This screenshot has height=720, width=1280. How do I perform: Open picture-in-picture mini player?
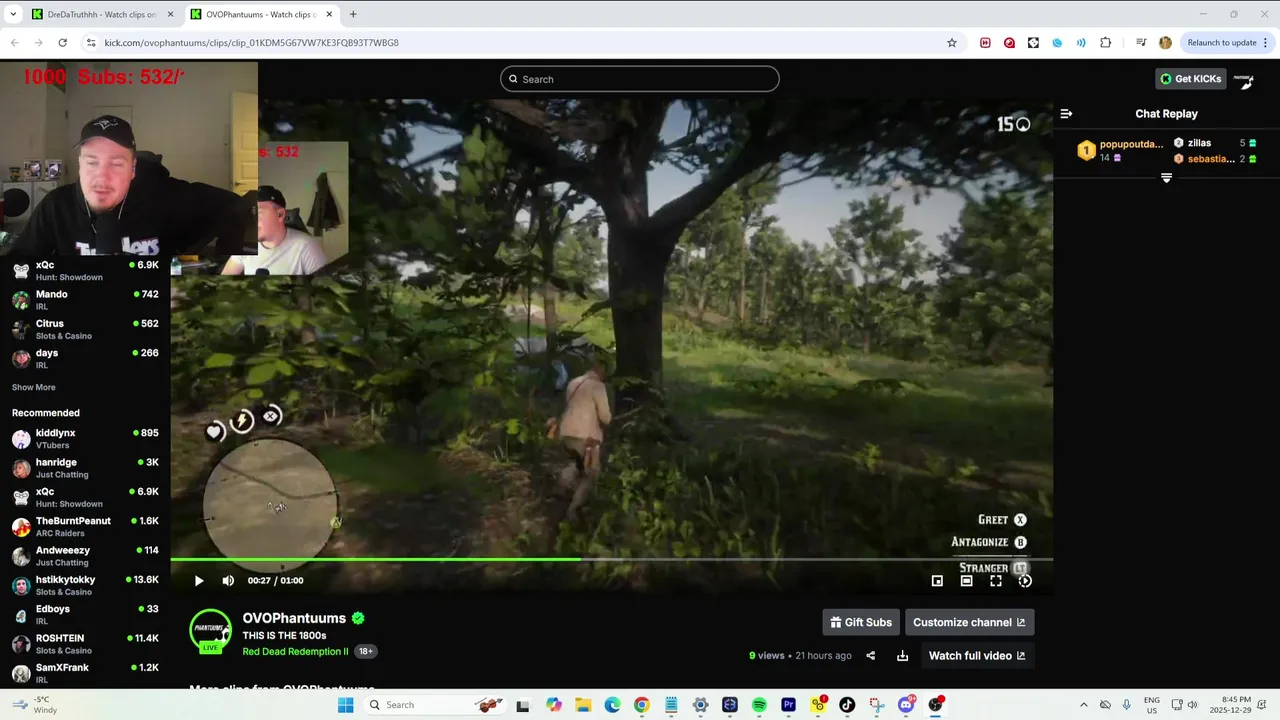pyautogui.click(x=937, y=581)
